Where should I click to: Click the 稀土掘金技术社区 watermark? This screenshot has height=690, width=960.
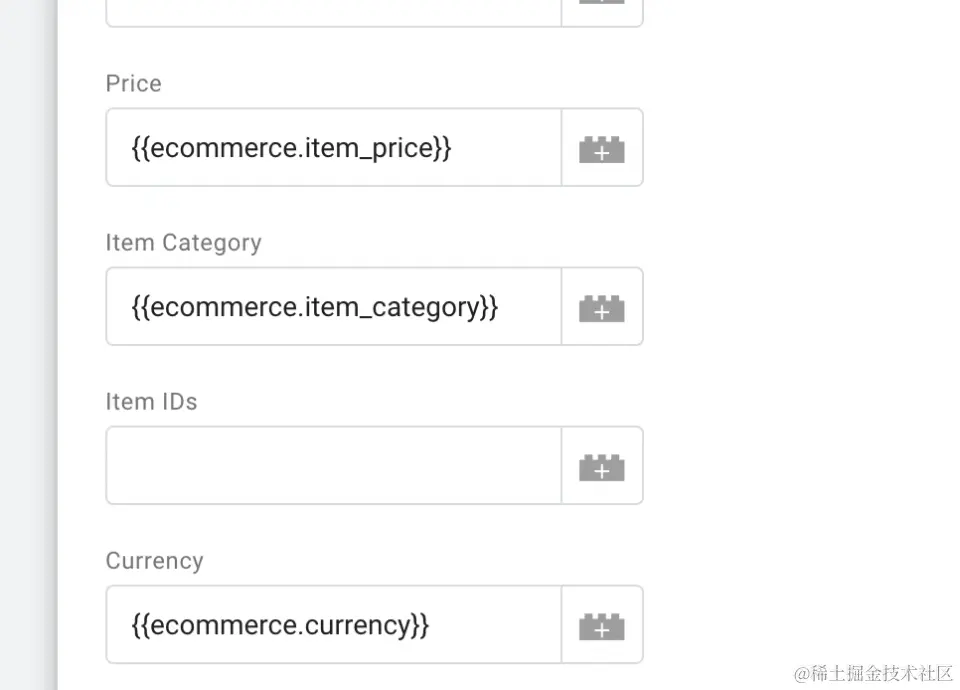(x=873, y=673)
